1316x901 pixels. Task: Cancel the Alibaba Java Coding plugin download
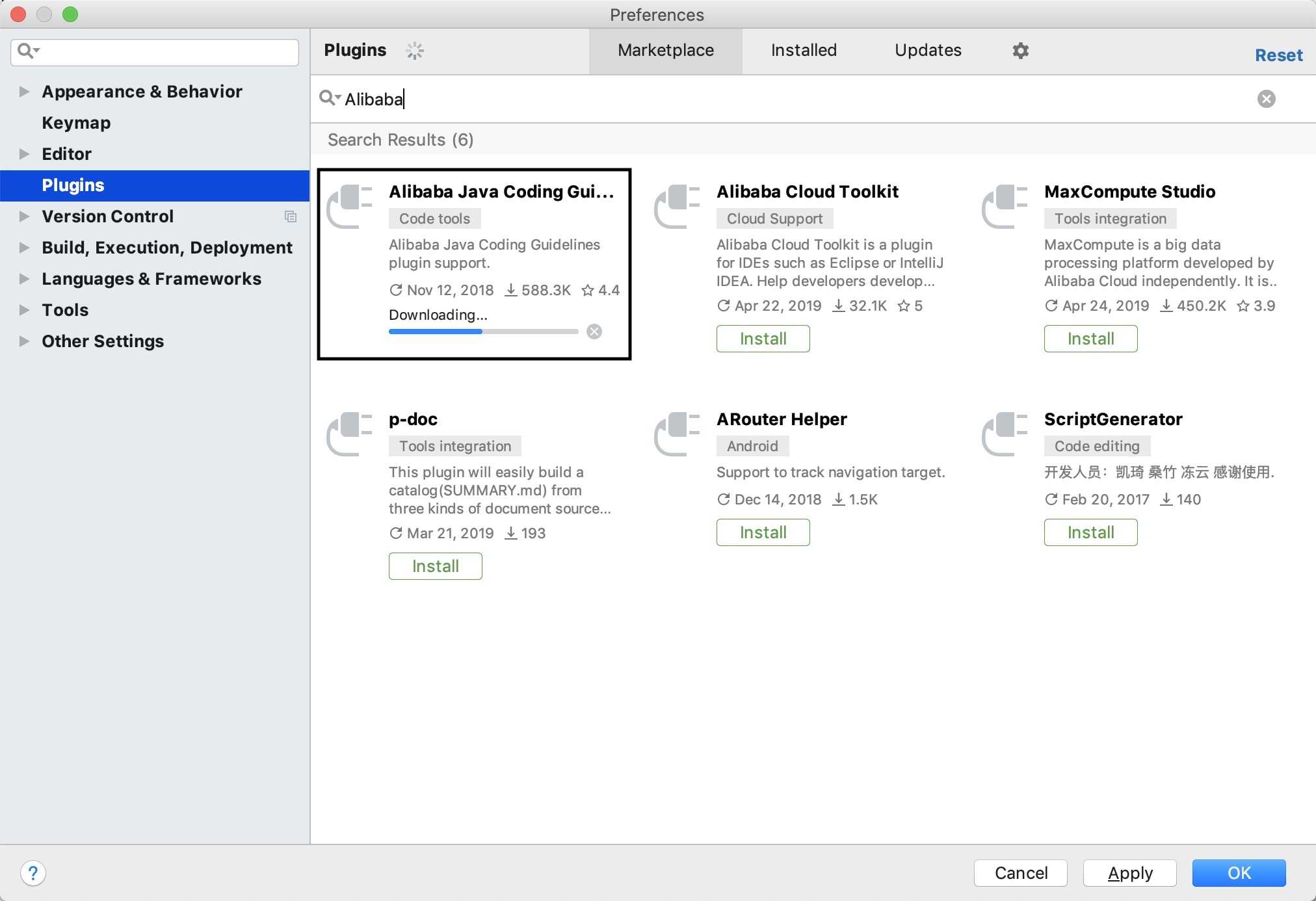pos(594,332)
